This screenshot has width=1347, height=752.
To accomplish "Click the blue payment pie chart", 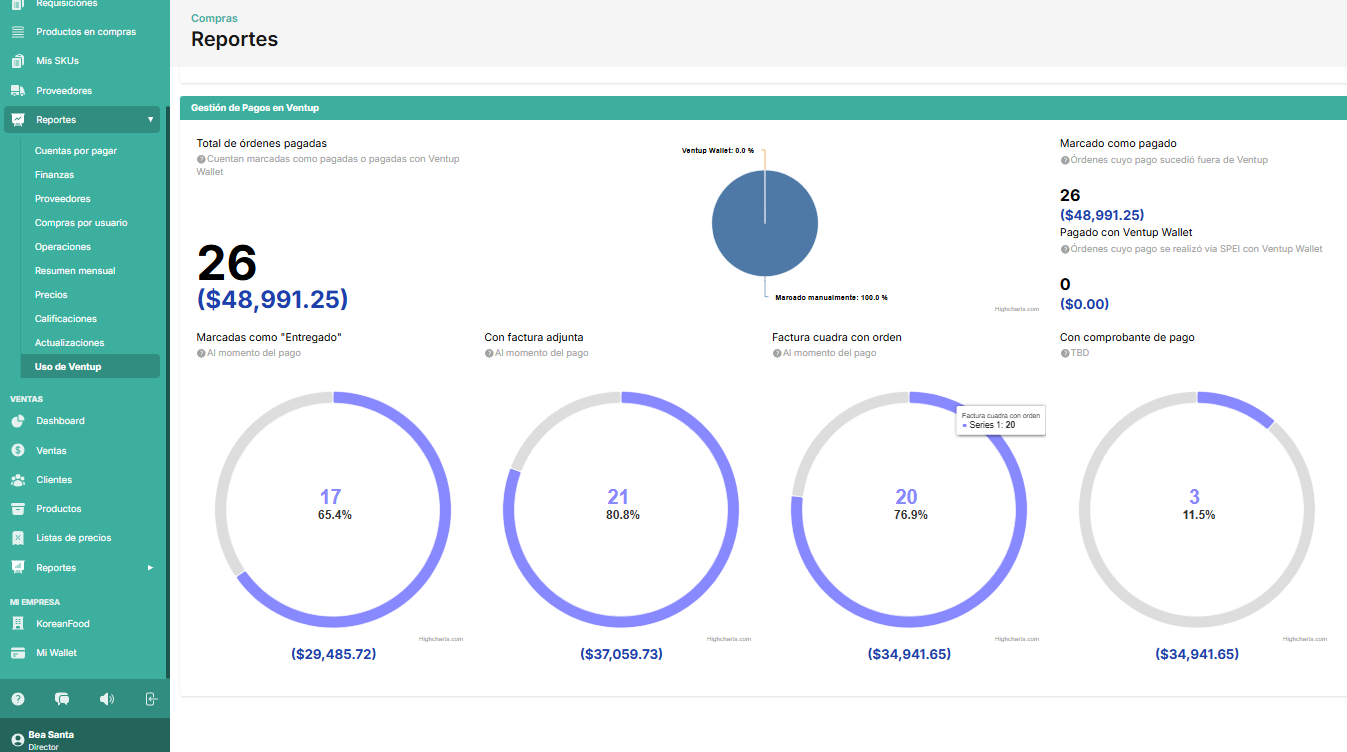I will pos(765,223).
